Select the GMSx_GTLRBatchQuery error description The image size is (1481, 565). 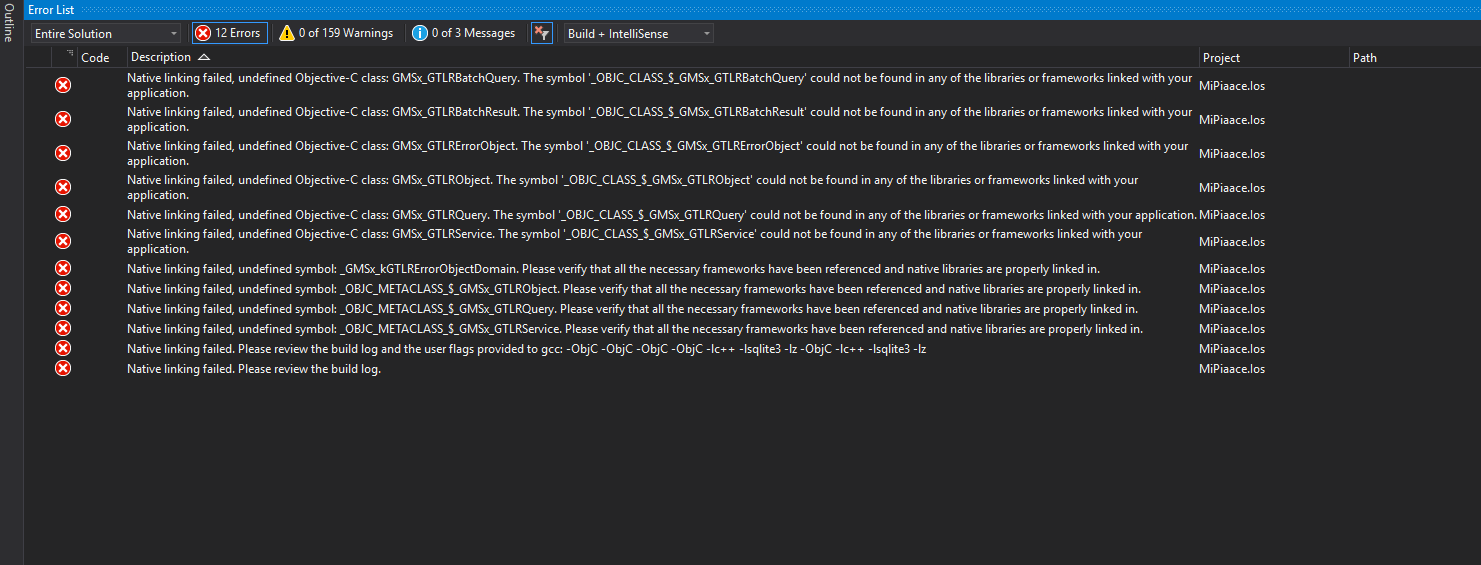(x=660, y=85)
